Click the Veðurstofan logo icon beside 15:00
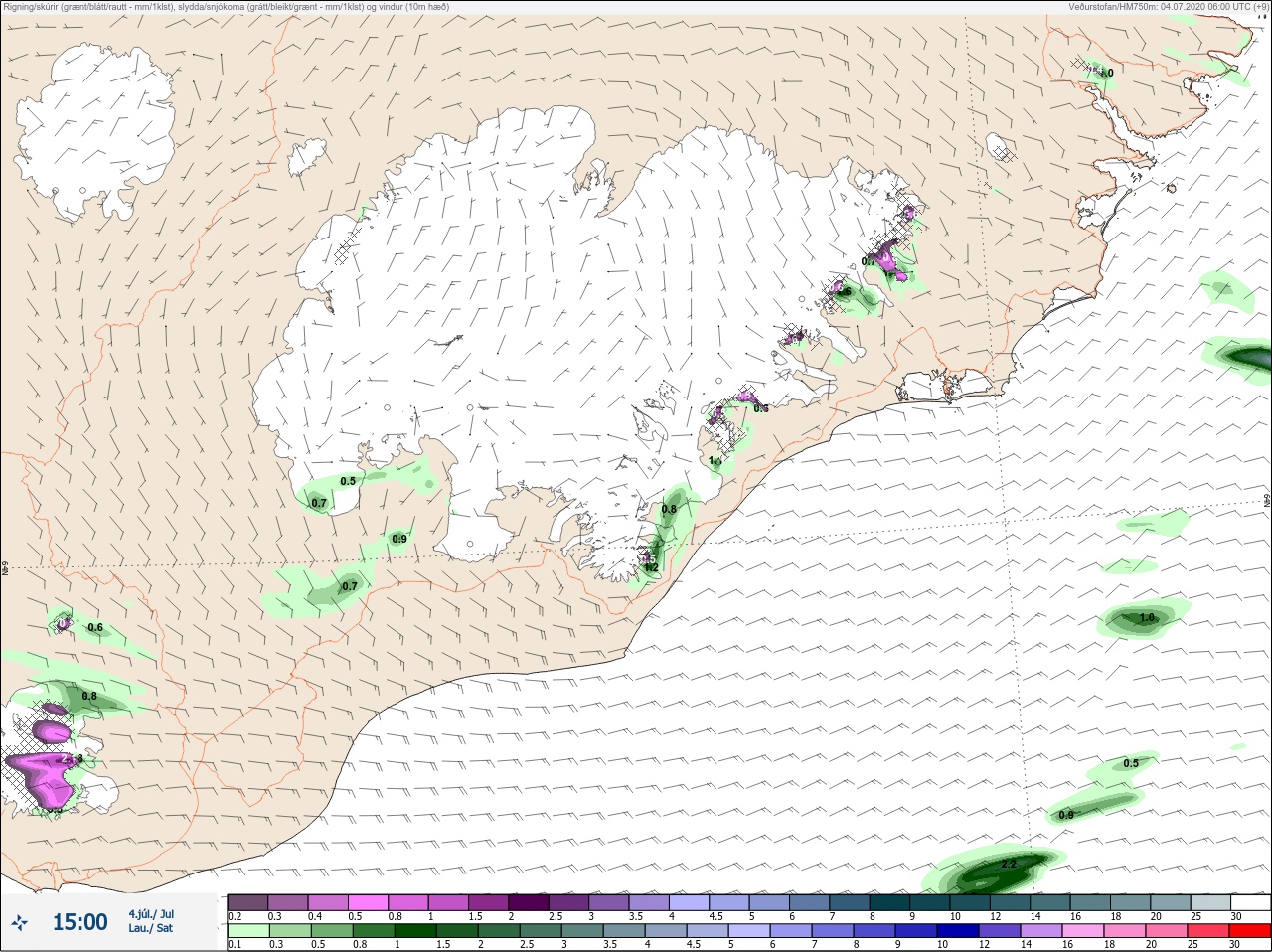 21,922
